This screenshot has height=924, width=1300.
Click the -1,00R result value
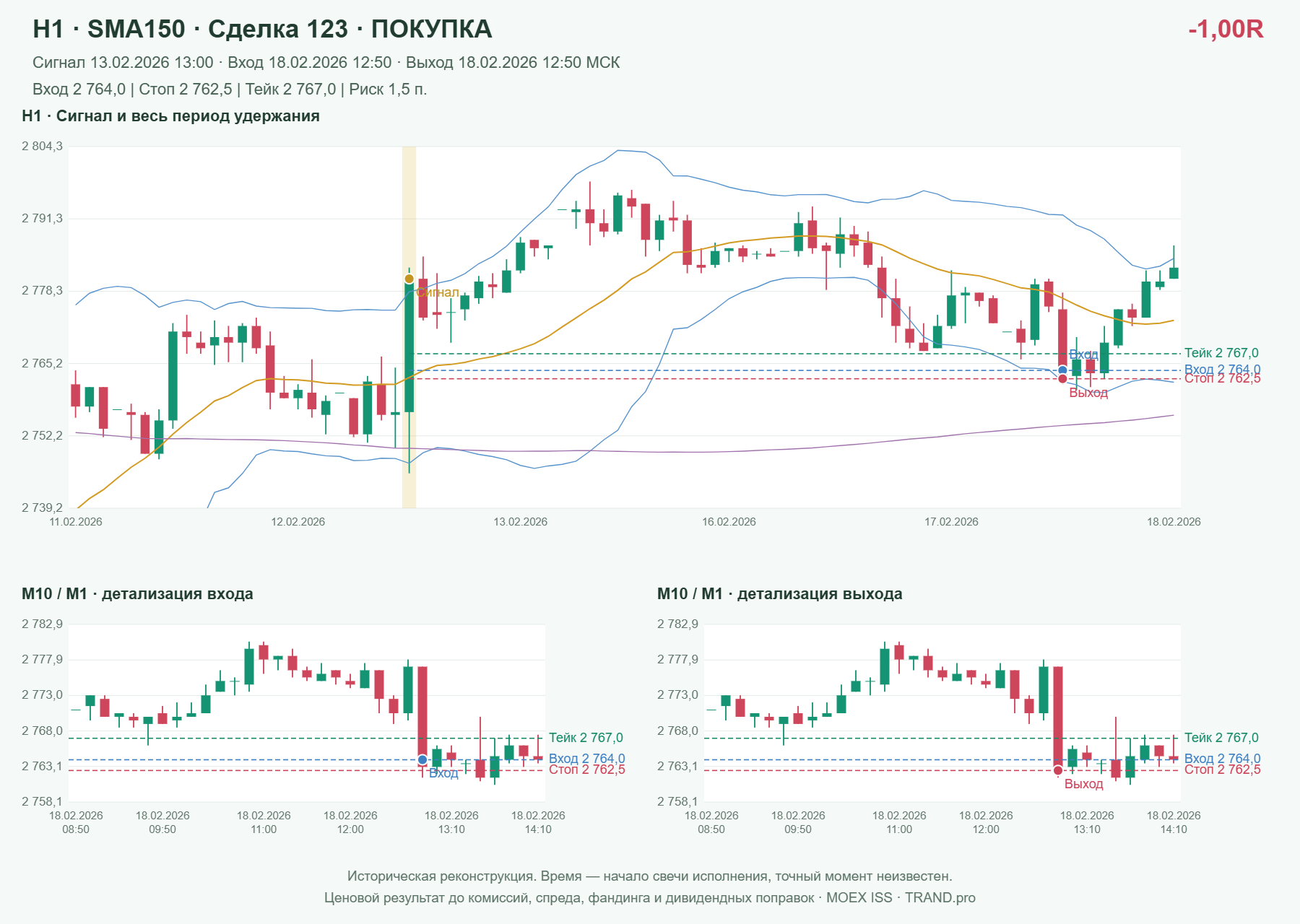(x=1226, y=29)
